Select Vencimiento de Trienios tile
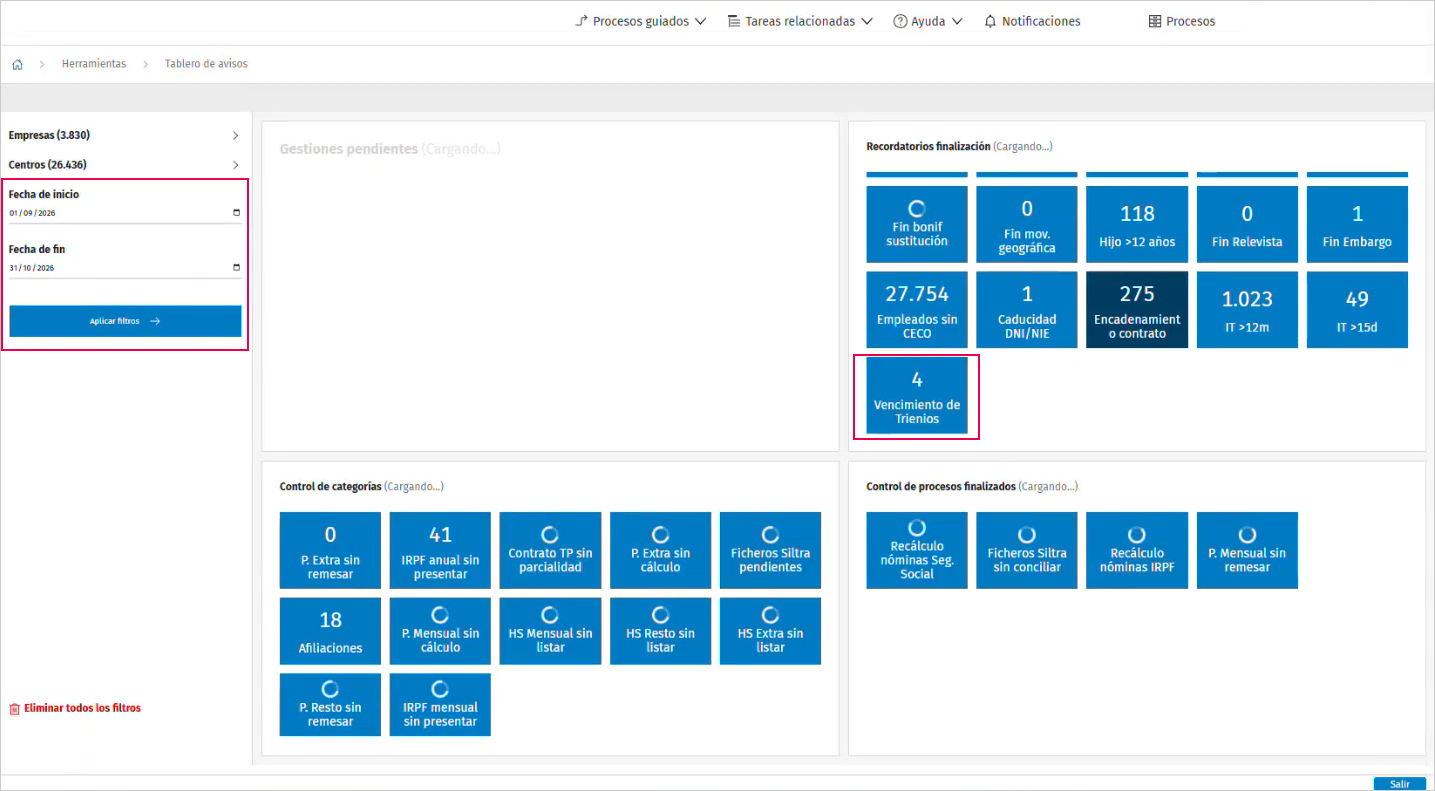1435x791 pixels. 917,395
